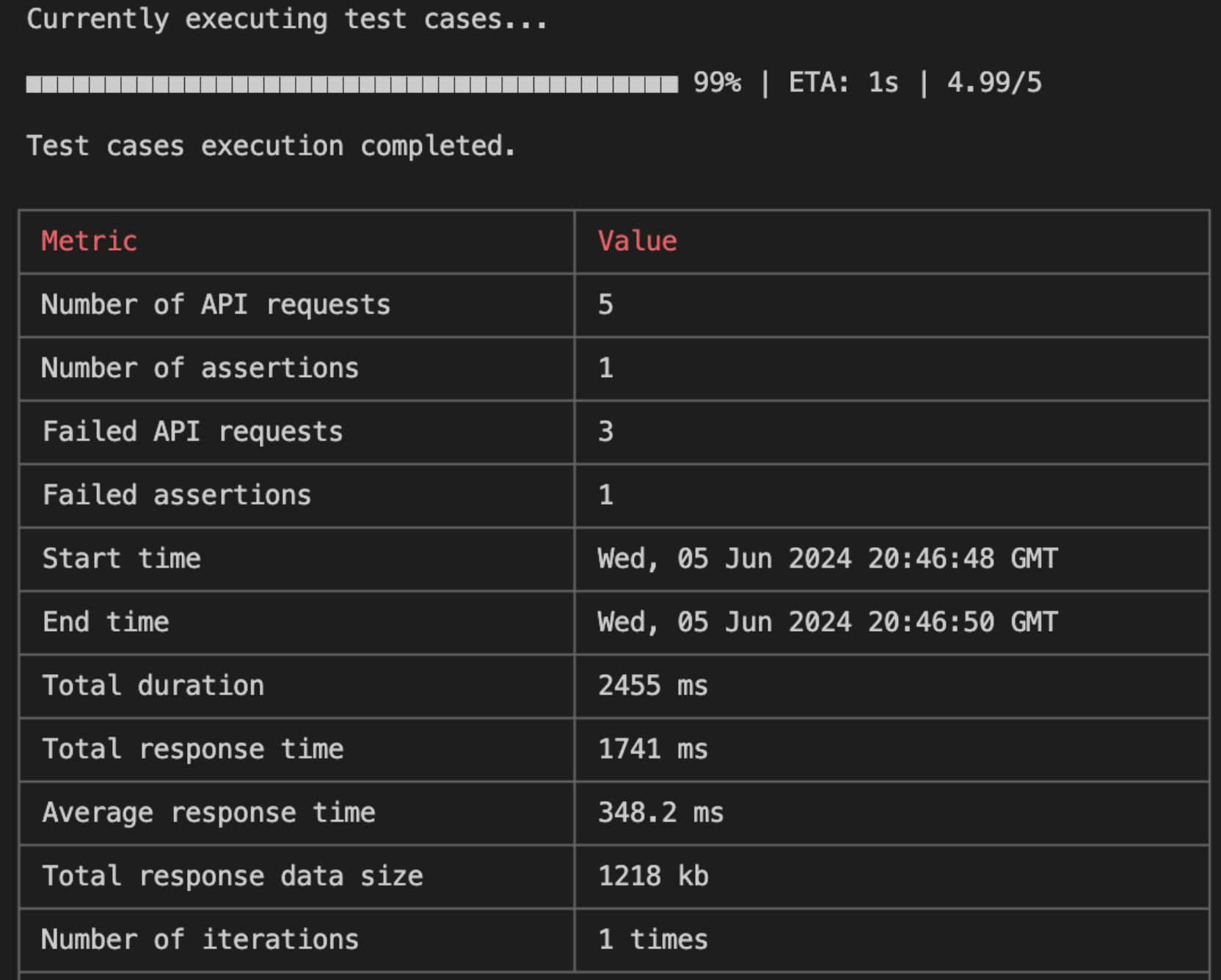1221x980 pixels.
Task: Click the '1218 kb' data size value
Action: point(653,877)
